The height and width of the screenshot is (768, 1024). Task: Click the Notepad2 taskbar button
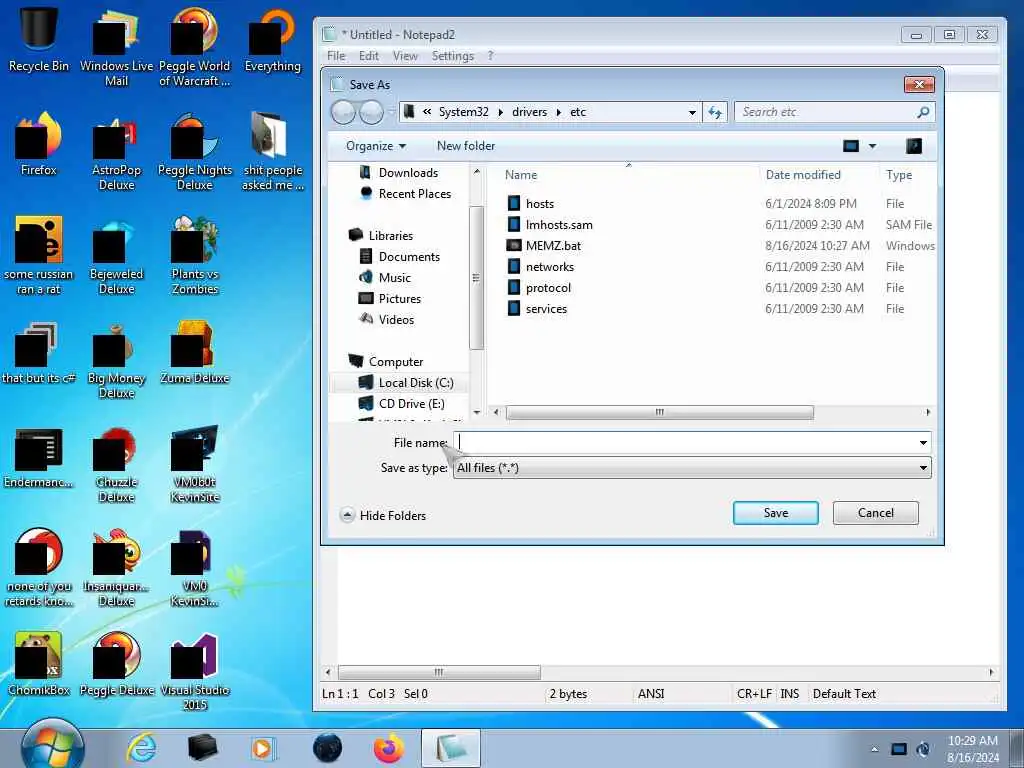coord(451,748)
